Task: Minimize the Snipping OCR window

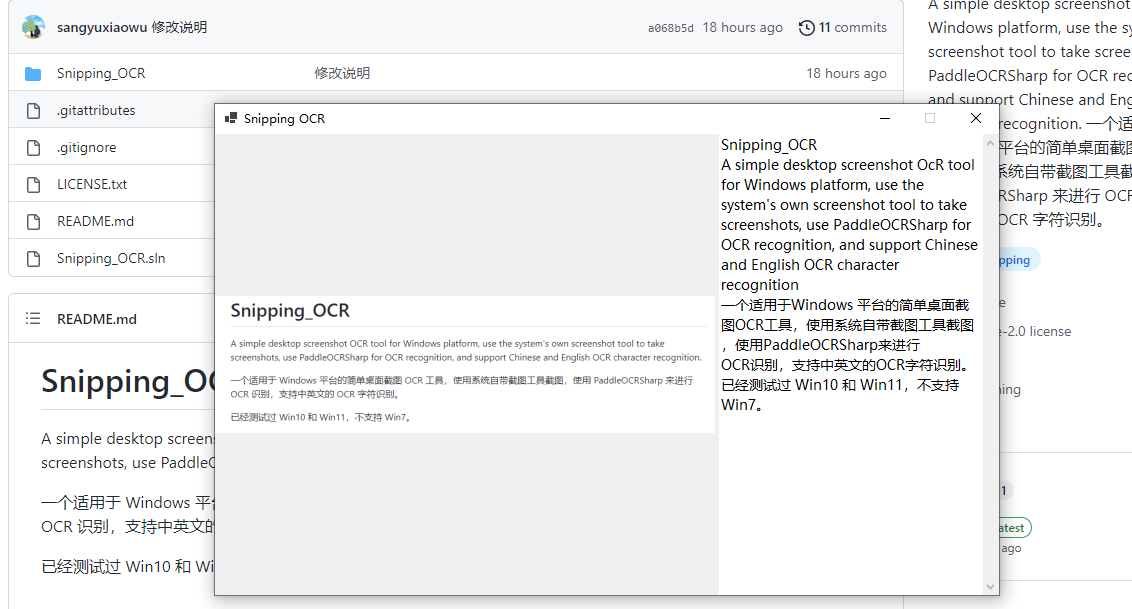Action: click(884, 118)
